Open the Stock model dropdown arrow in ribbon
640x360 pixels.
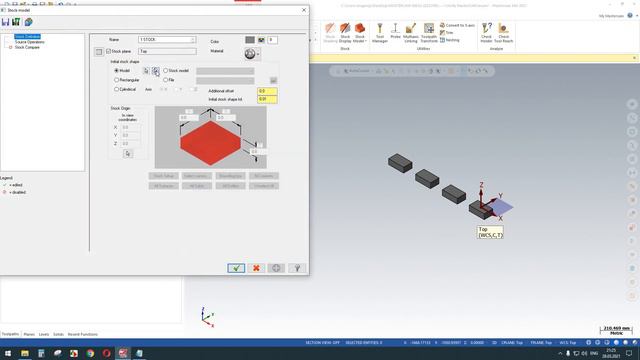pos(365,41)
